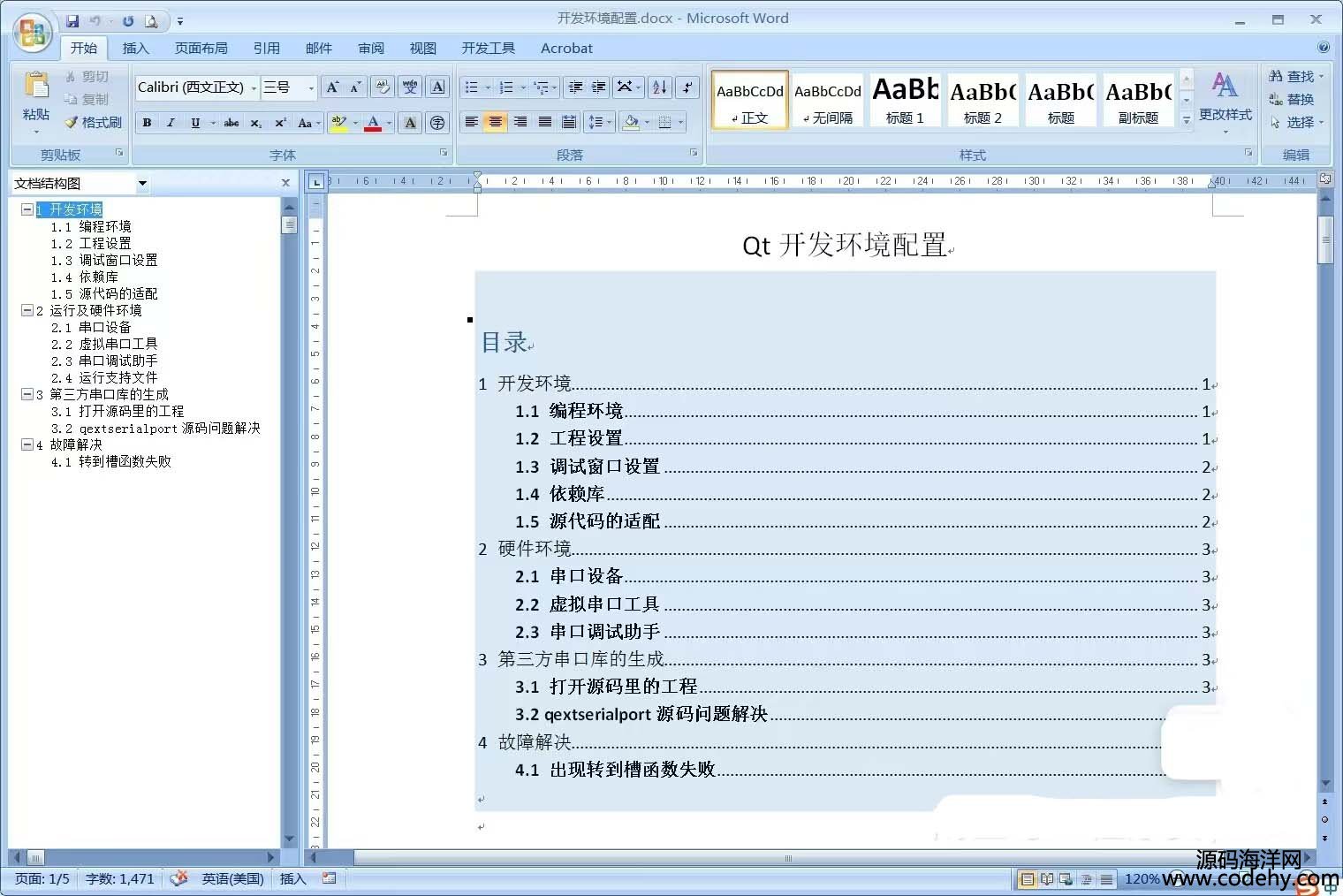Viewport: 1343px width, 896px height.
Task: Apply Bold formatting
Action: click(147, 123)
